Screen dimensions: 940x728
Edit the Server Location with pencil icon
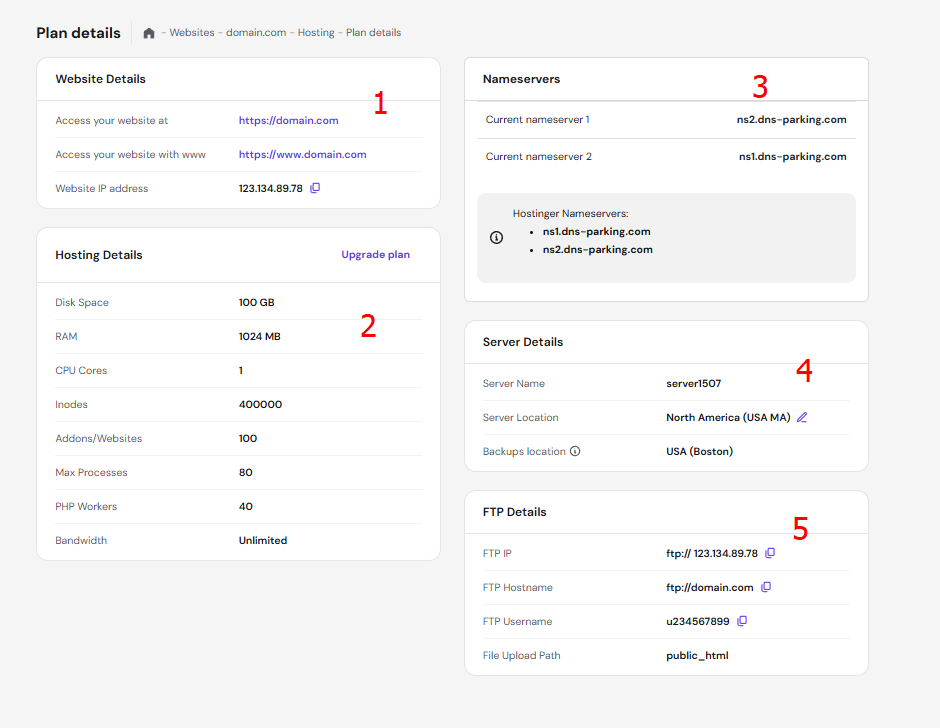[x=802, y=417]
